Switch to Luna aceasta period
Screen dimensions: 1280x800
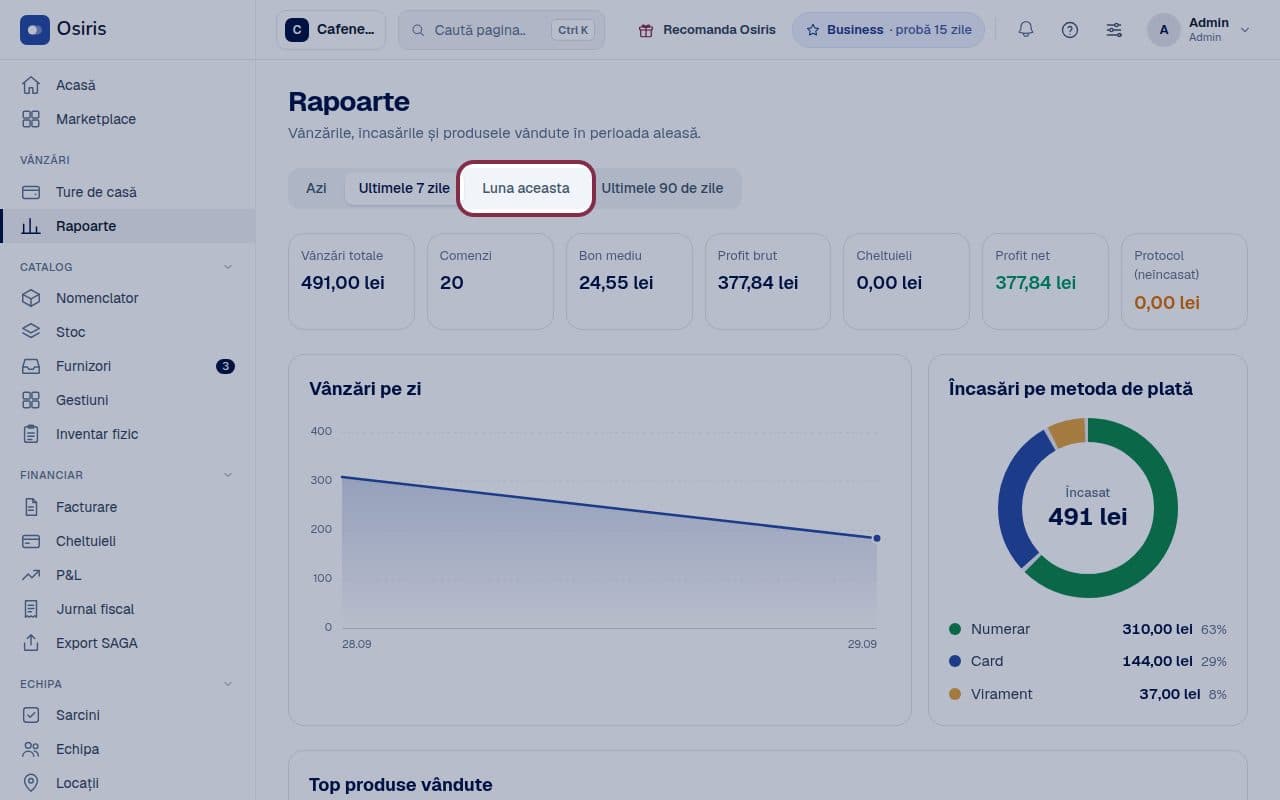tap(526, 188)
